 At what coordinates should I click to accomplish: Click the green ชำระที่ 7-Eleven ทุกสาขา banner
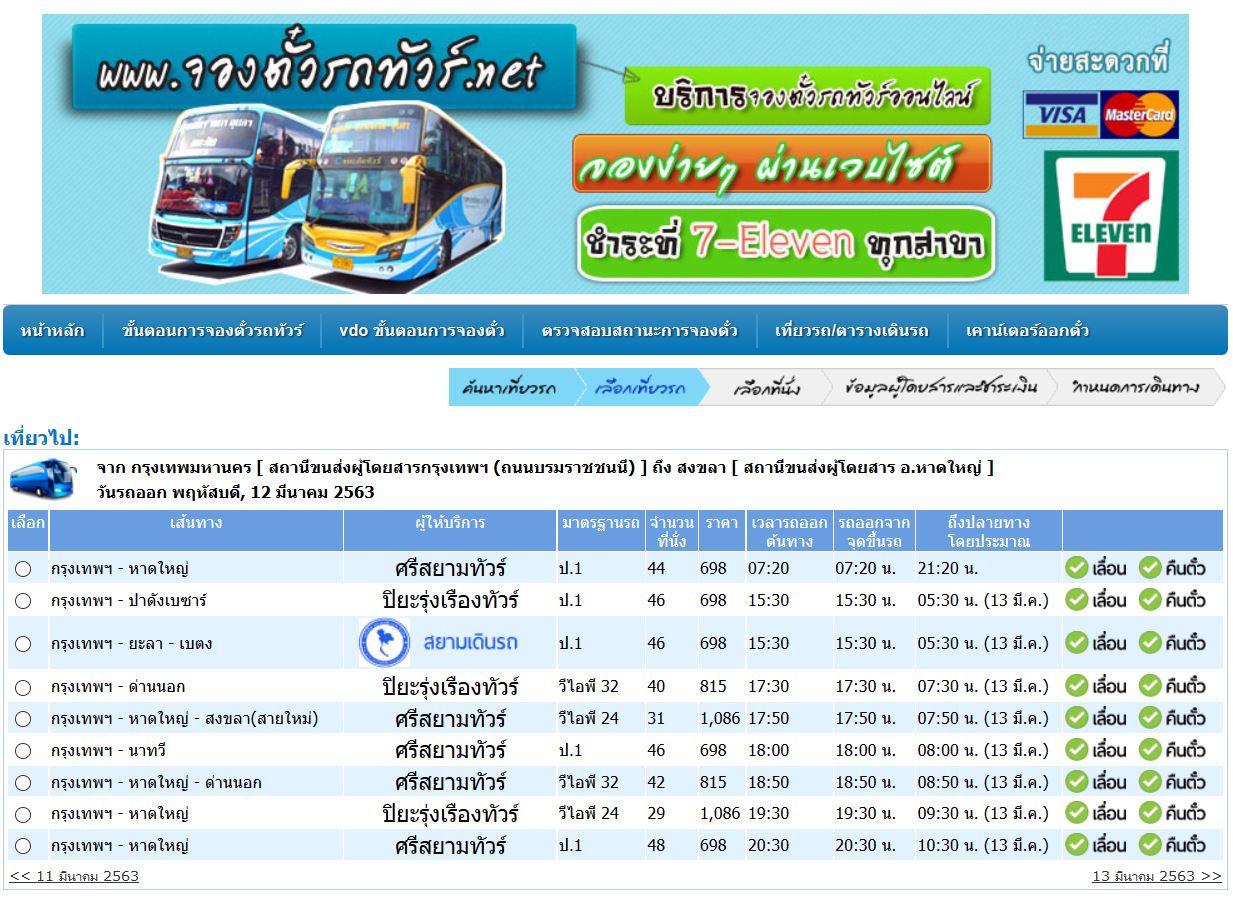(786, 243)
